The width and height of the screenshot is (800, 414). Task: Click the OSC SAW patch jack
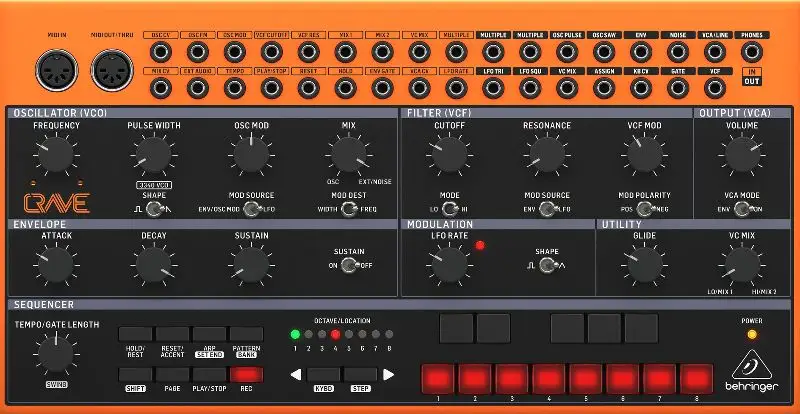coord(604,51)
